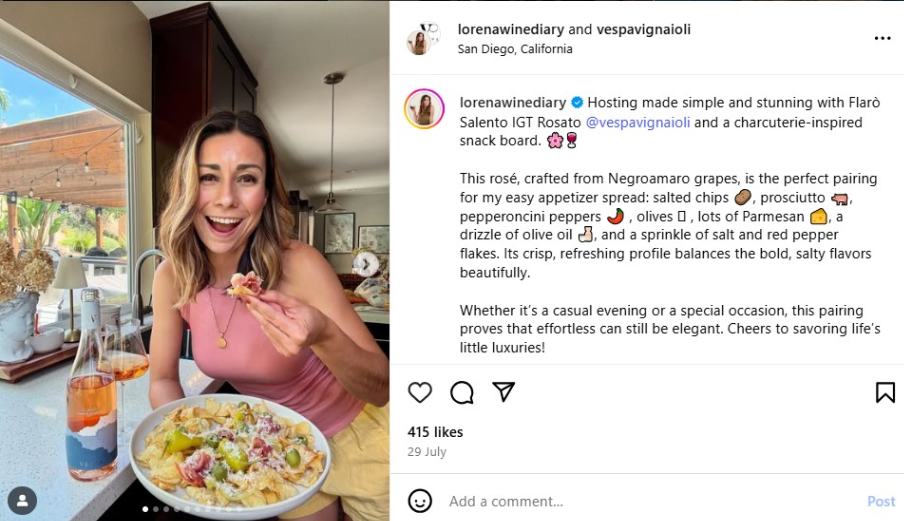Viewport: 904px width, 521px height.
Task: Open lorenawinediary profile from header
Action: click(x=510, y=29)
